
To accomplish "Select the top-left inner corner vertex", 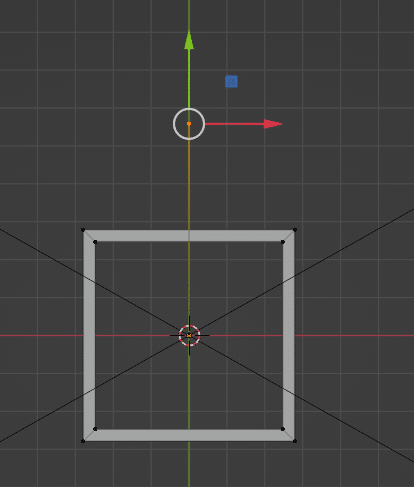I will tap(95, 242).
